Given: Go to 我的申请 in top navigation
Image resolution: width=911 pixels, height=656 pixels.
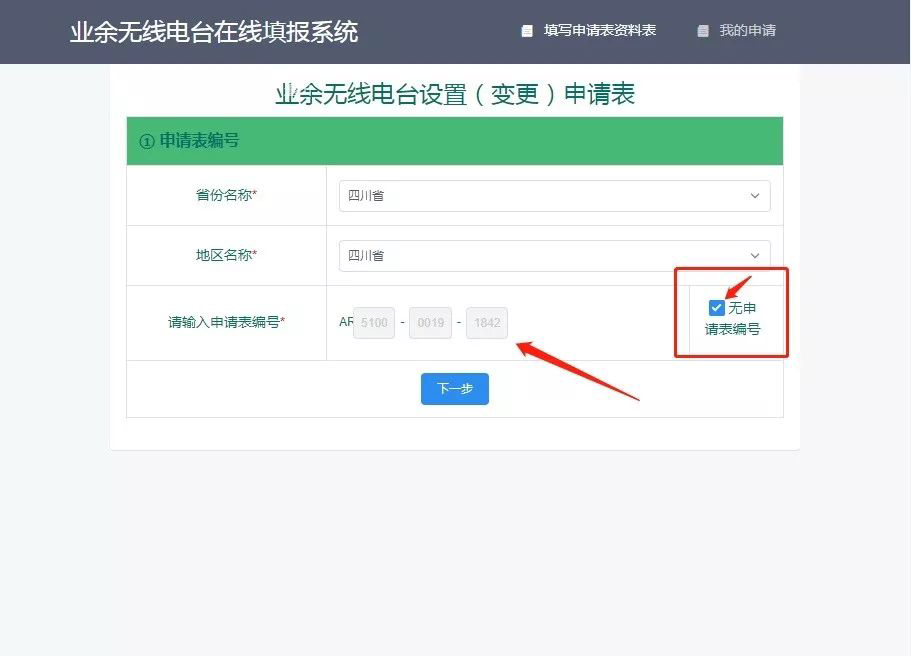Looking at the screenshot, I should [x=747, y=31].
